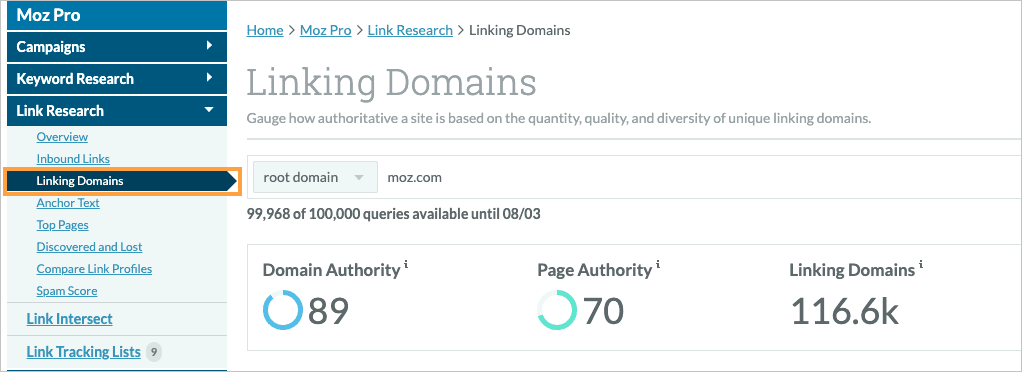Select Linking Domains sidebar item
Image resolution: width=1022 pixels, height=372 pixels.
pyautogui.click(x=123, y=181)
